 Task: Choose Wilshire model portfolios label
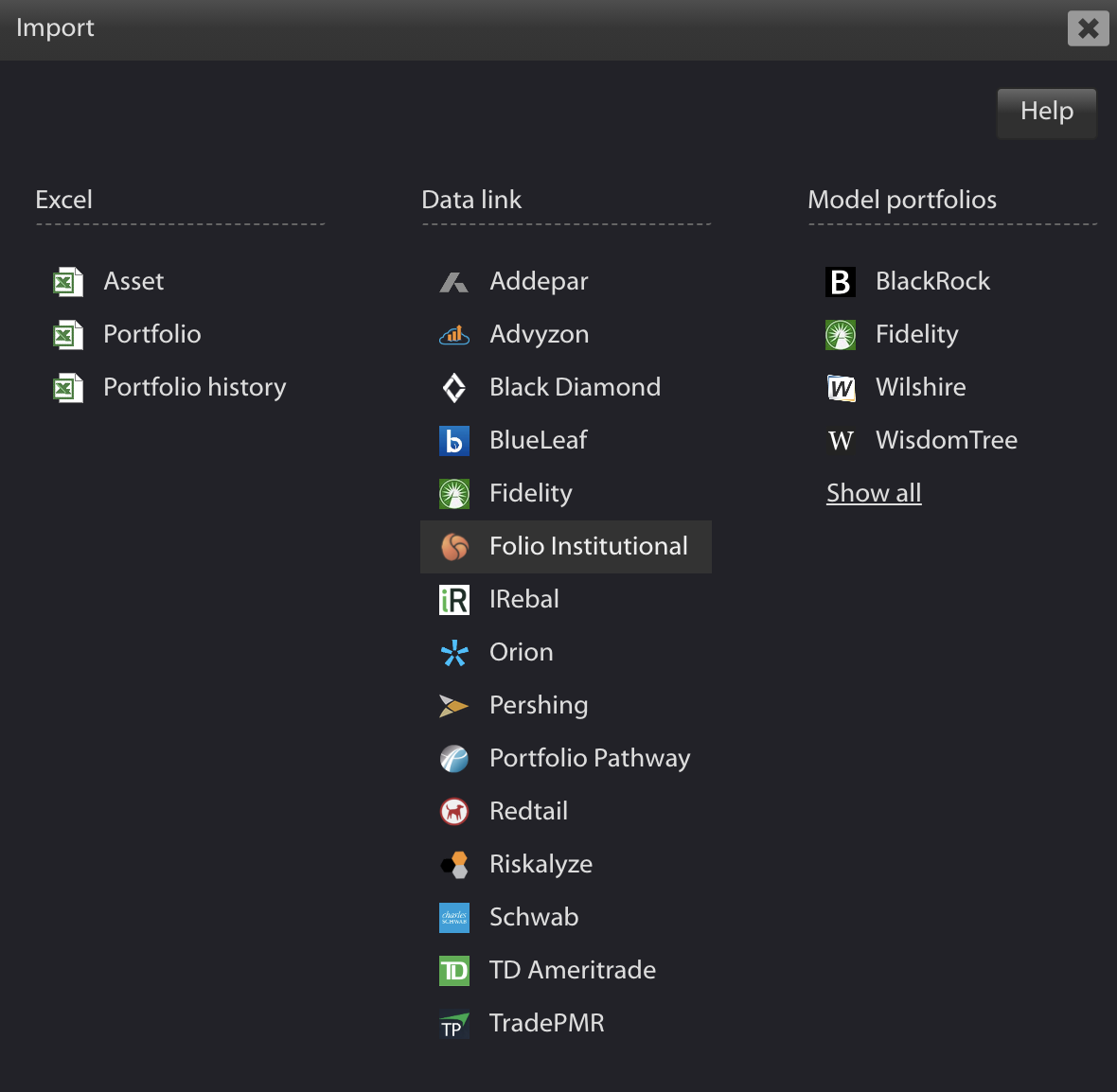tap(920, 387)
